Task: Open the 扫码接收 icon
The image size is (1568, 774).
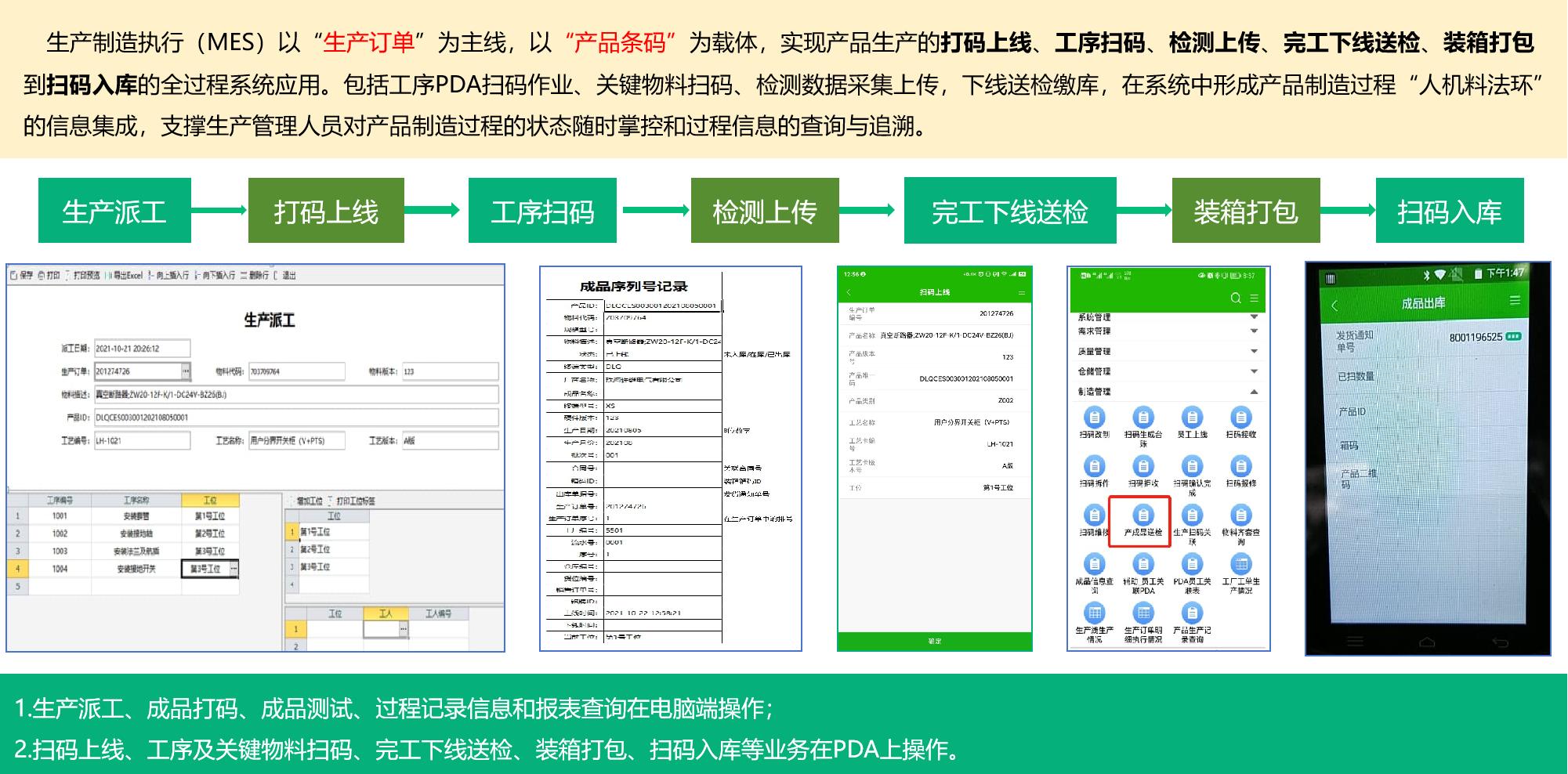Action: click(1240, 418)
